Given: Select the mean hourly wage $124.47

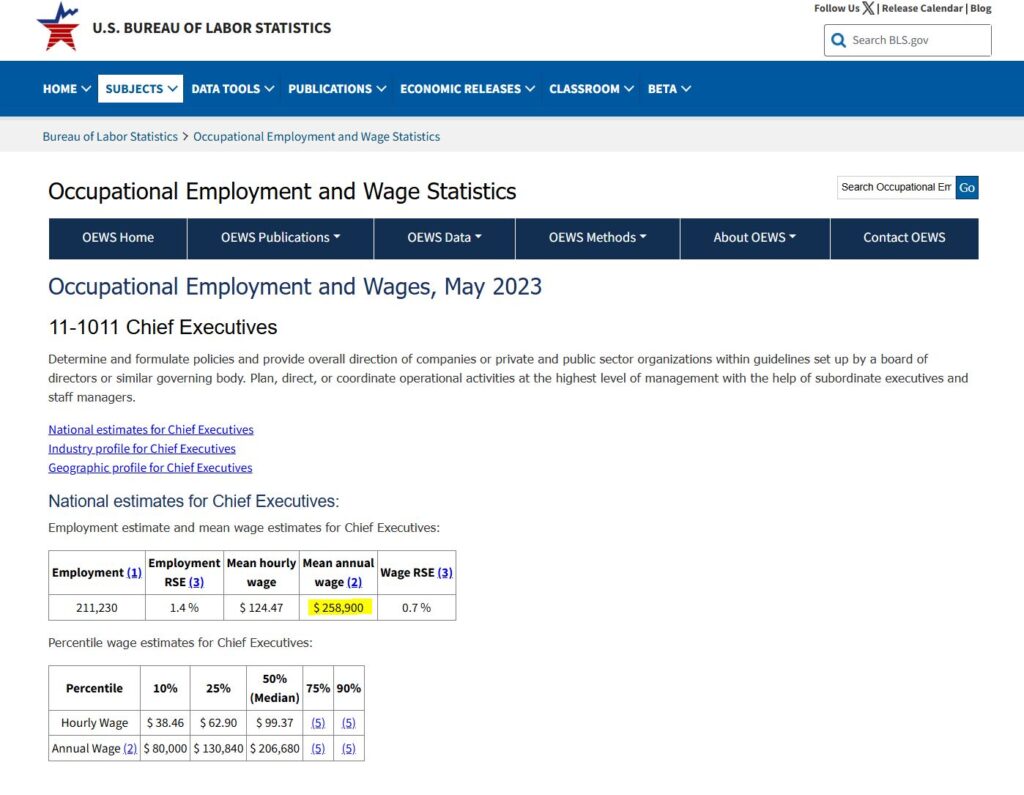Looking at the screenshot, I should click(x=261, y=608).
